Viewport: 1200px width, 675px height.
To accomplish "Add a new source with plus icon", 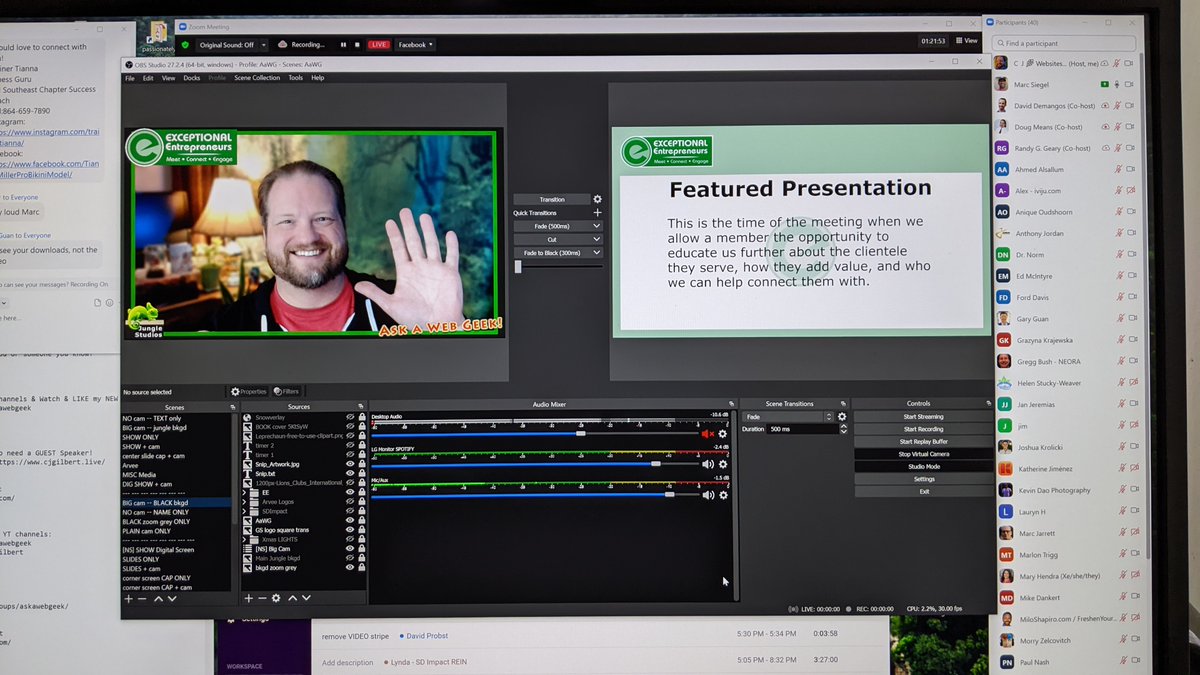I will point(248,598).
